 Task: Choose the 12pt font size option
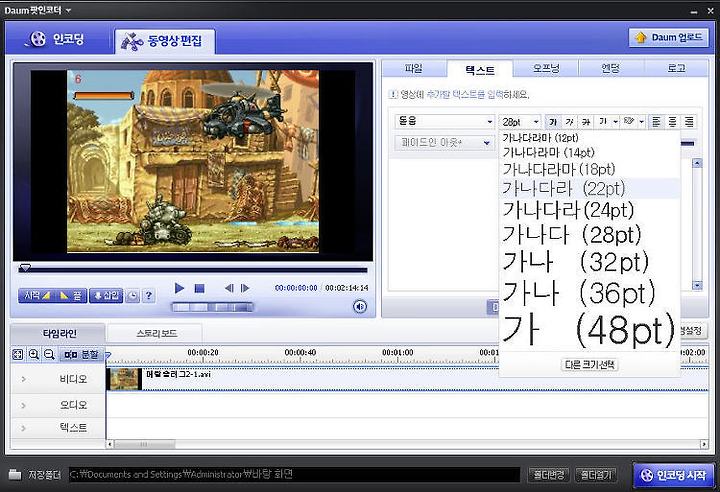(589, 138)
